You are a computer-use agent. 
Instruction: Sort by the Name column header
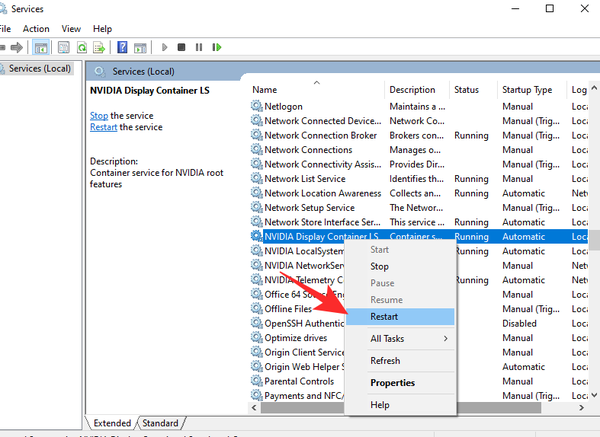(x=316, y=90)
